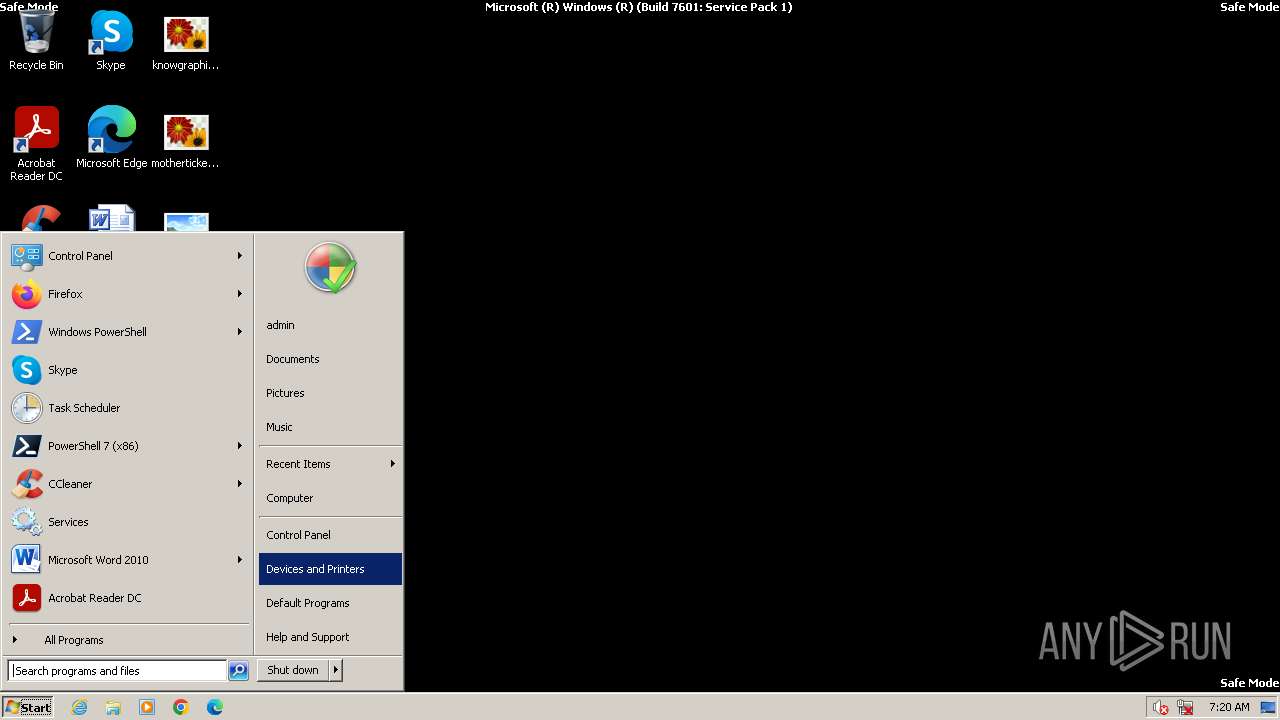Open Internet Explorer from the taskbar
The width and height of the screenshot is (1280, 720).
[x=79, y=707]
